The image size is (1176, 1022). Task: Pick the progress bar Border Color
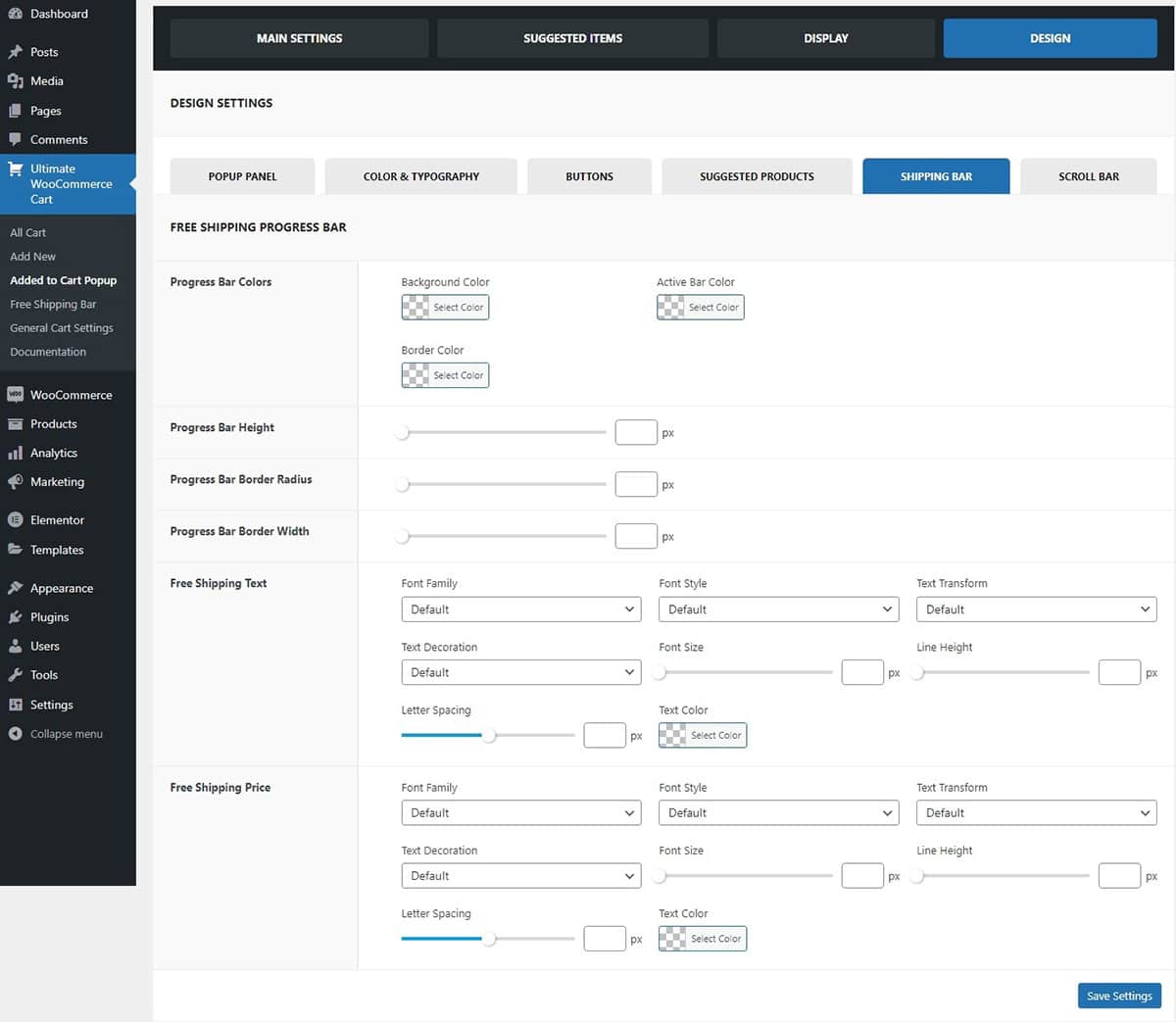pos(445,375)
